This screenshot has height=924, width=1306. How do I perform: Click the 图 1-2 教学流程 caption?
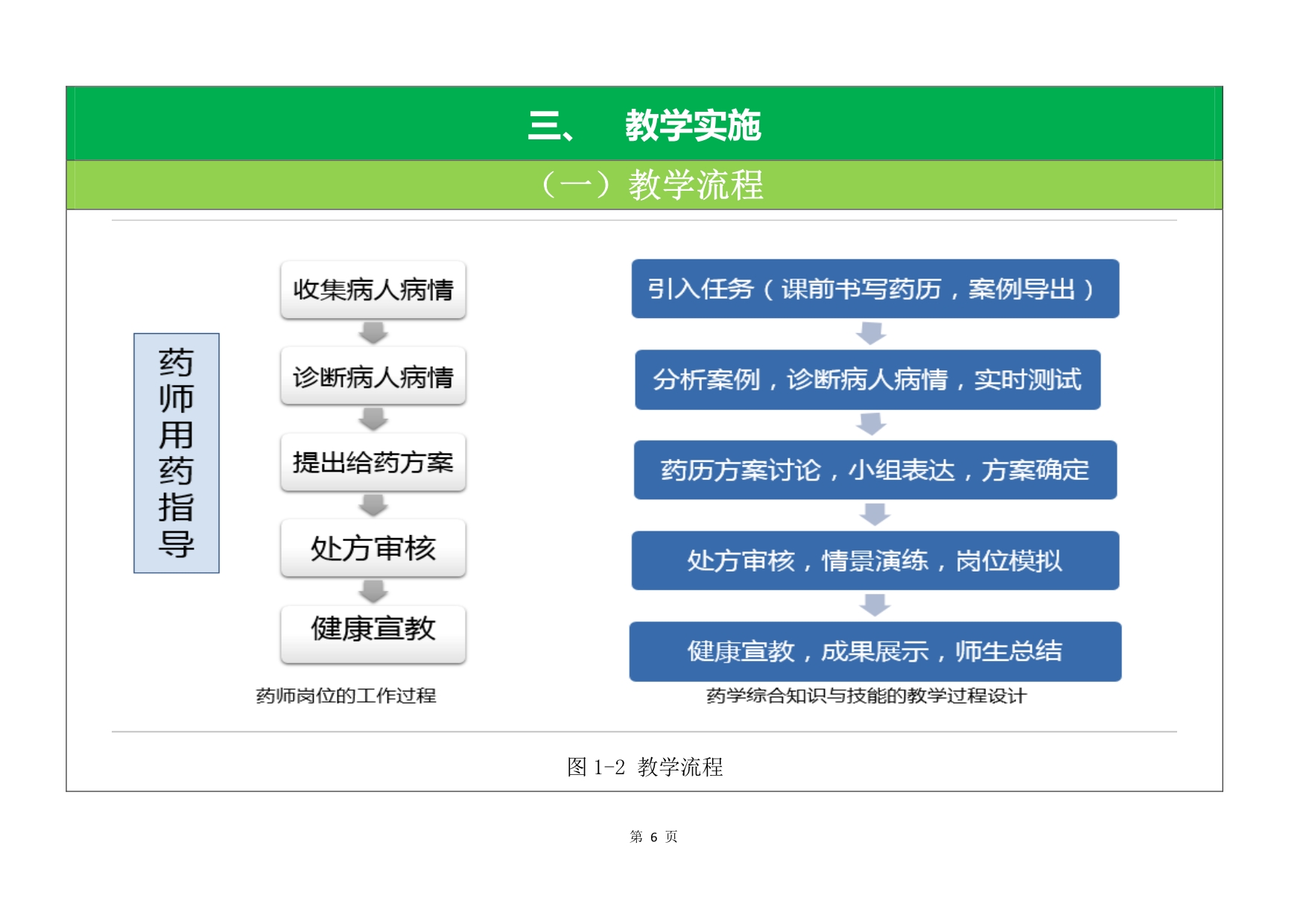tap(644, 767)
